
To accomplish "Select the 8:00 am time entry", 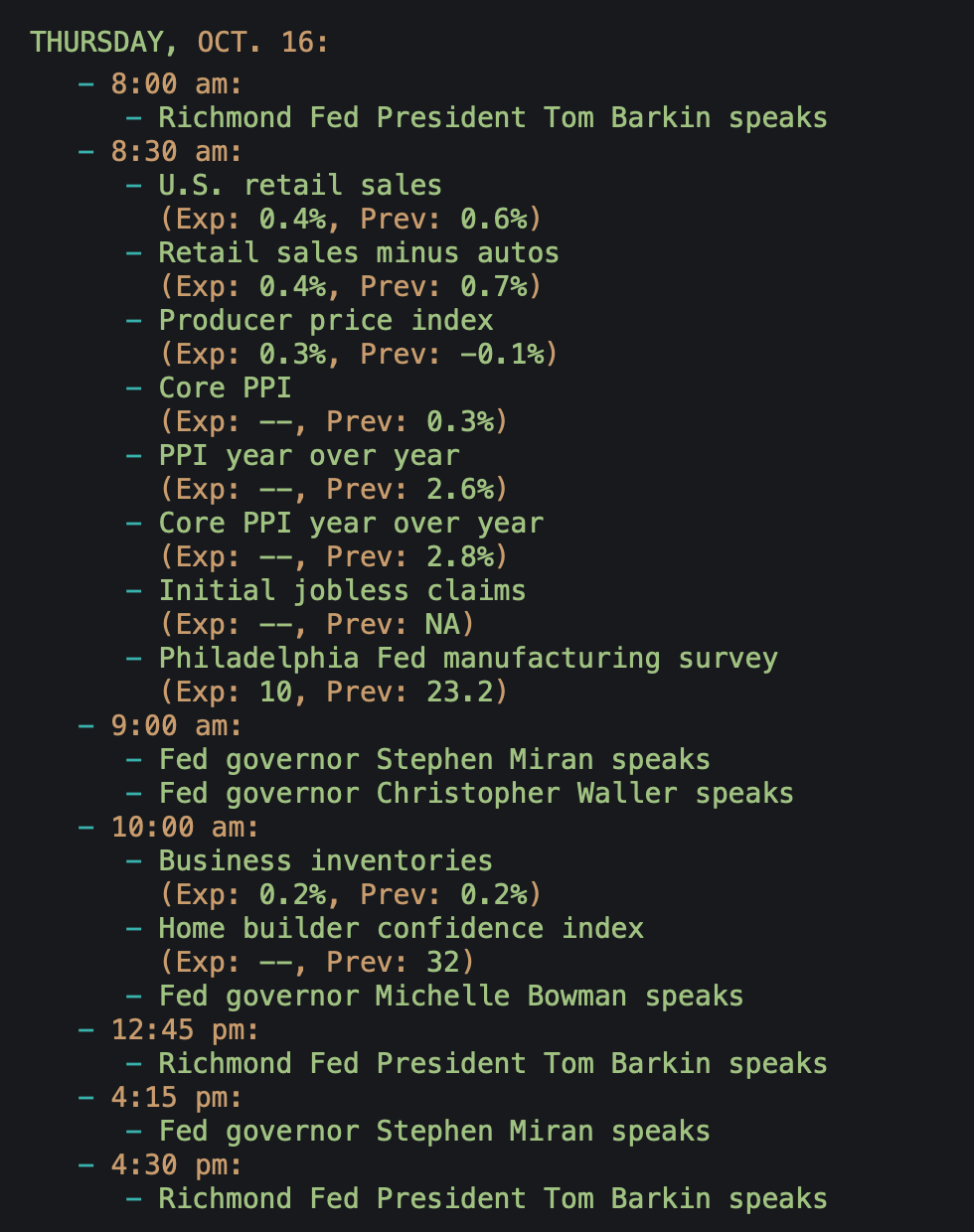I will click(x=176, y=84).
